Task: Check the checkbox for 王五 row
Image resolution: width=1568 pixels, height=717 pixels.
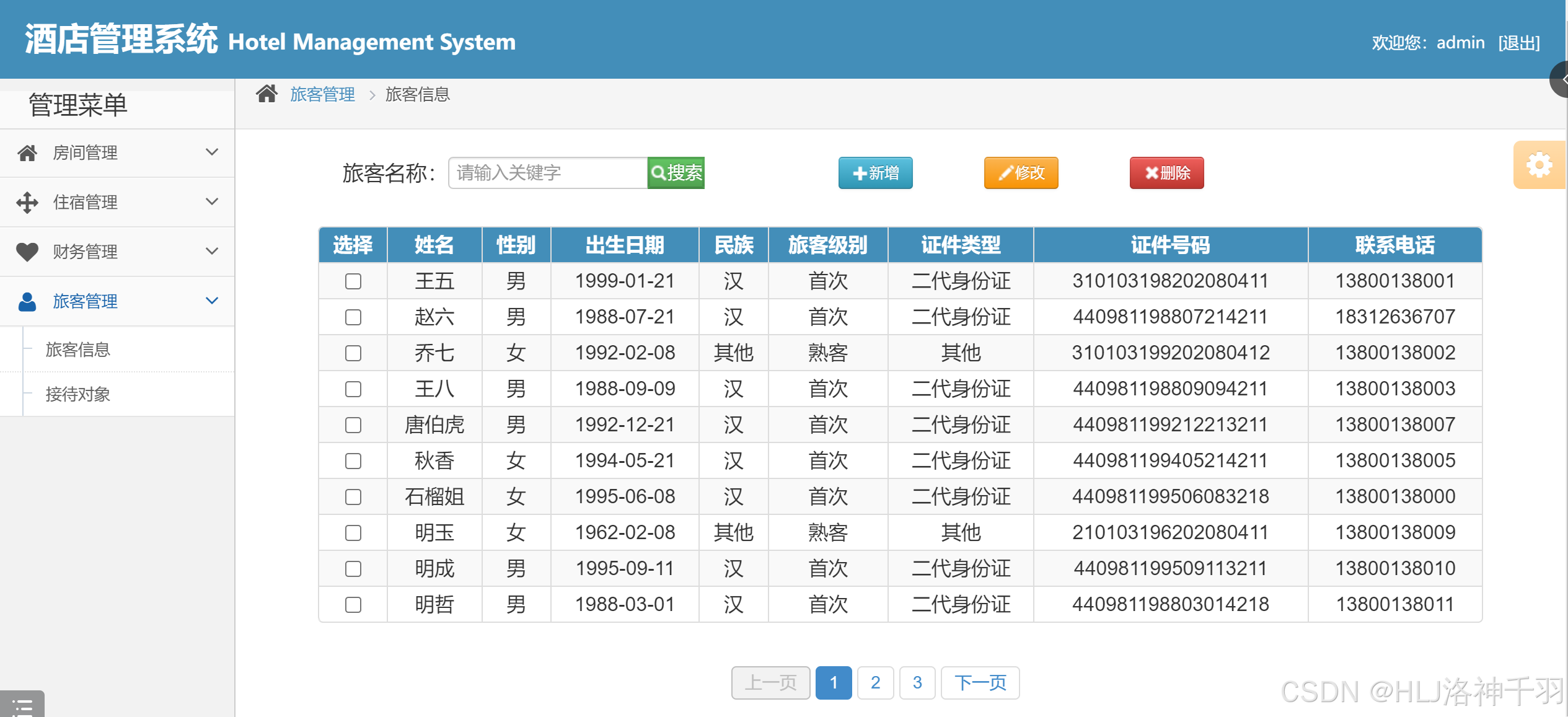Action: (353, 281)
